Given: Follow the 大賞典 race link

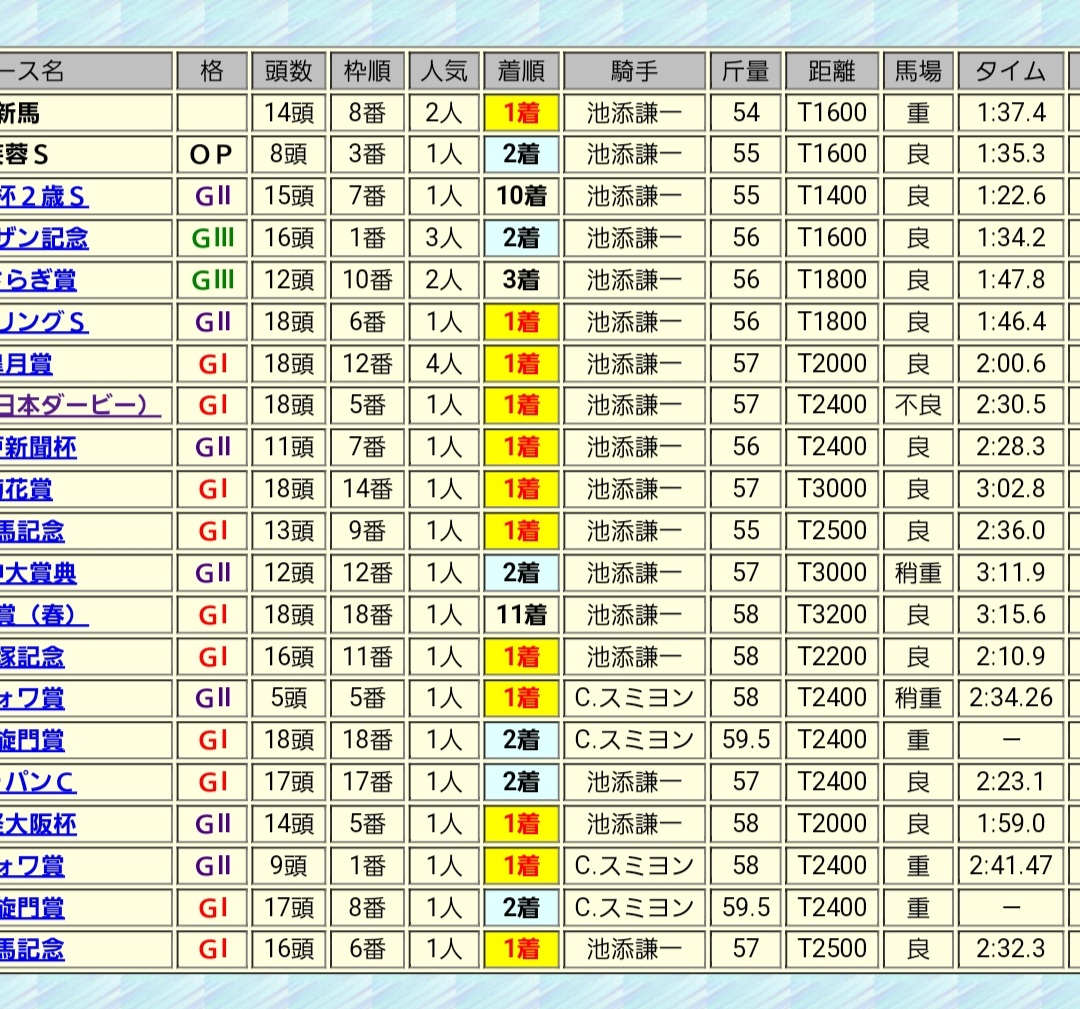Looking at the screenshot, I should pos(38,573).
